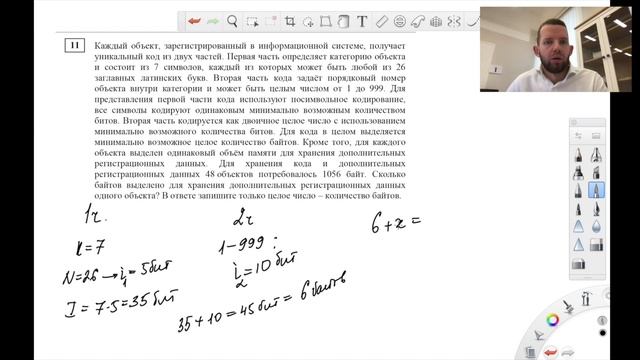Open brush settings in brush palette header
Screen dimensions: 640x360
(x=578, y=136)
